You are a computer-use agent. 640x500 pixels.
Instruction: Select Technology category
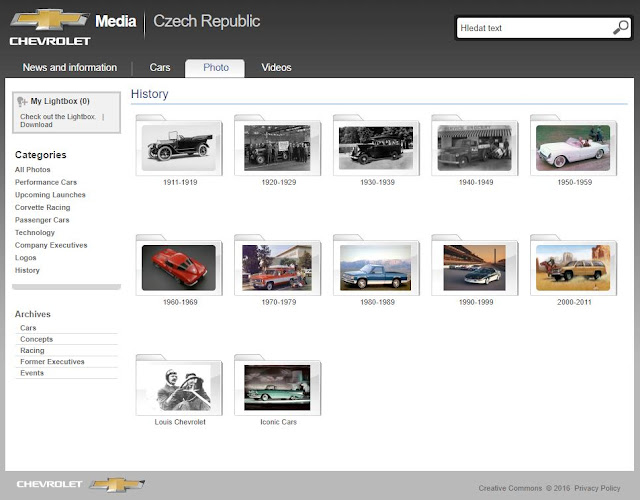click(35, 233)
